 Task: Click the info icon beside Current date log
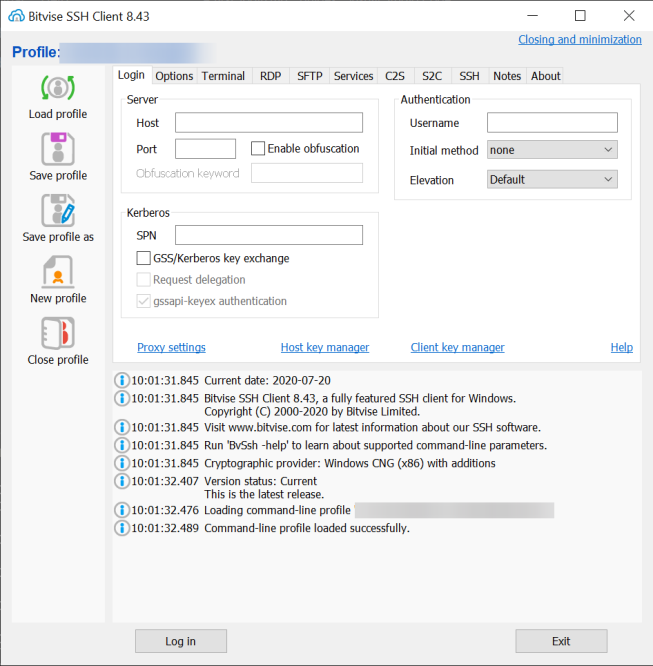(122, 380)
